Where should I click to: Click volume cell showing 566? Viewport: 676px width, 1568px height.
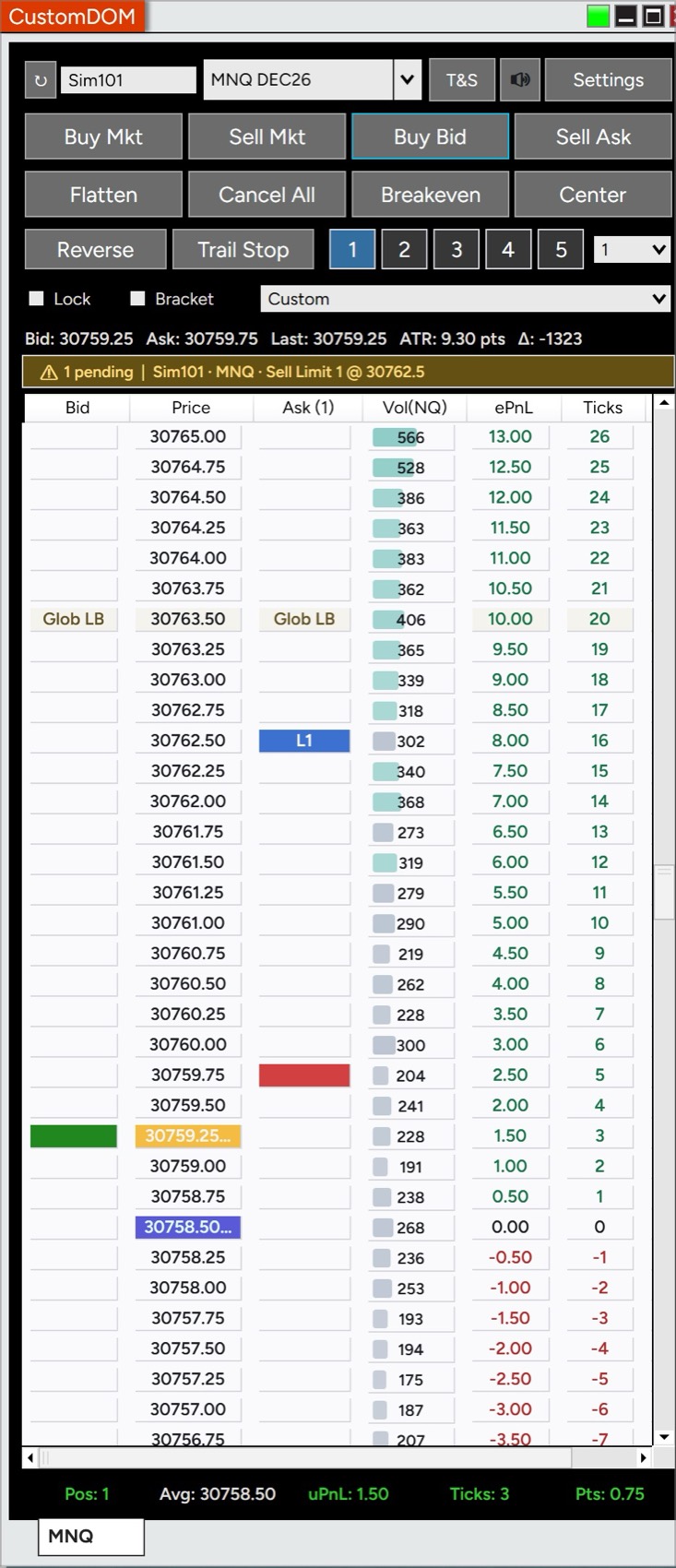pyautogui.click(x=411, y=438)
